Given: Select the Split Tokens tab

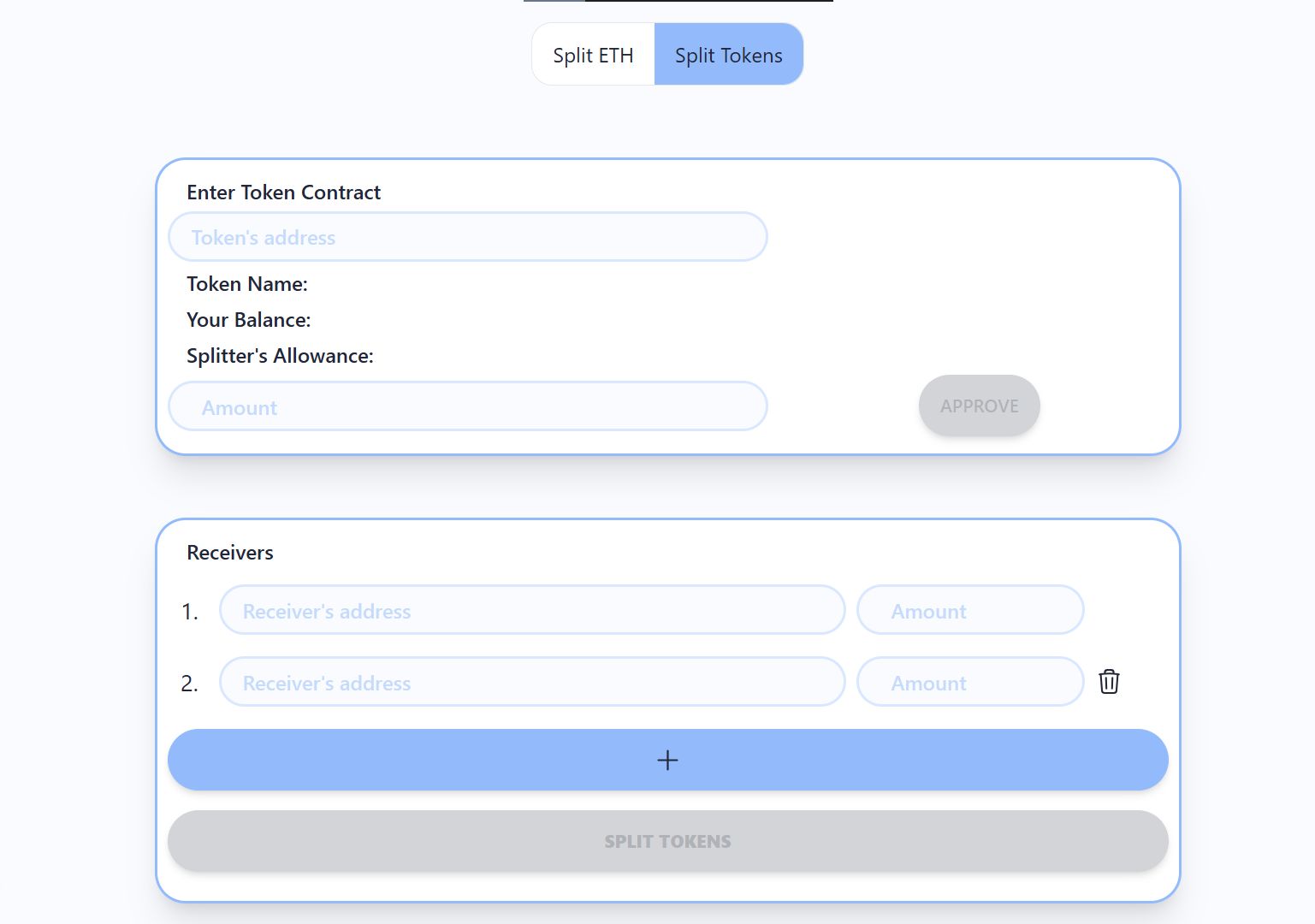Looking at the screenshot, I should [x=729, y=55].
